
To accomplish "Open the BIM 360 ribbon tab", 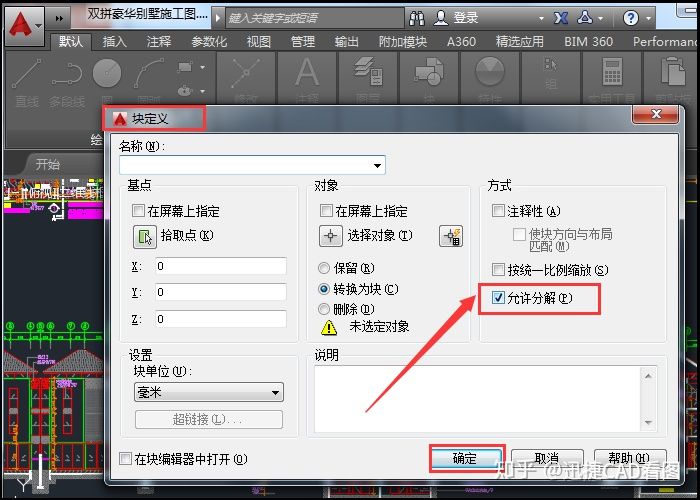I will [588, 42].
